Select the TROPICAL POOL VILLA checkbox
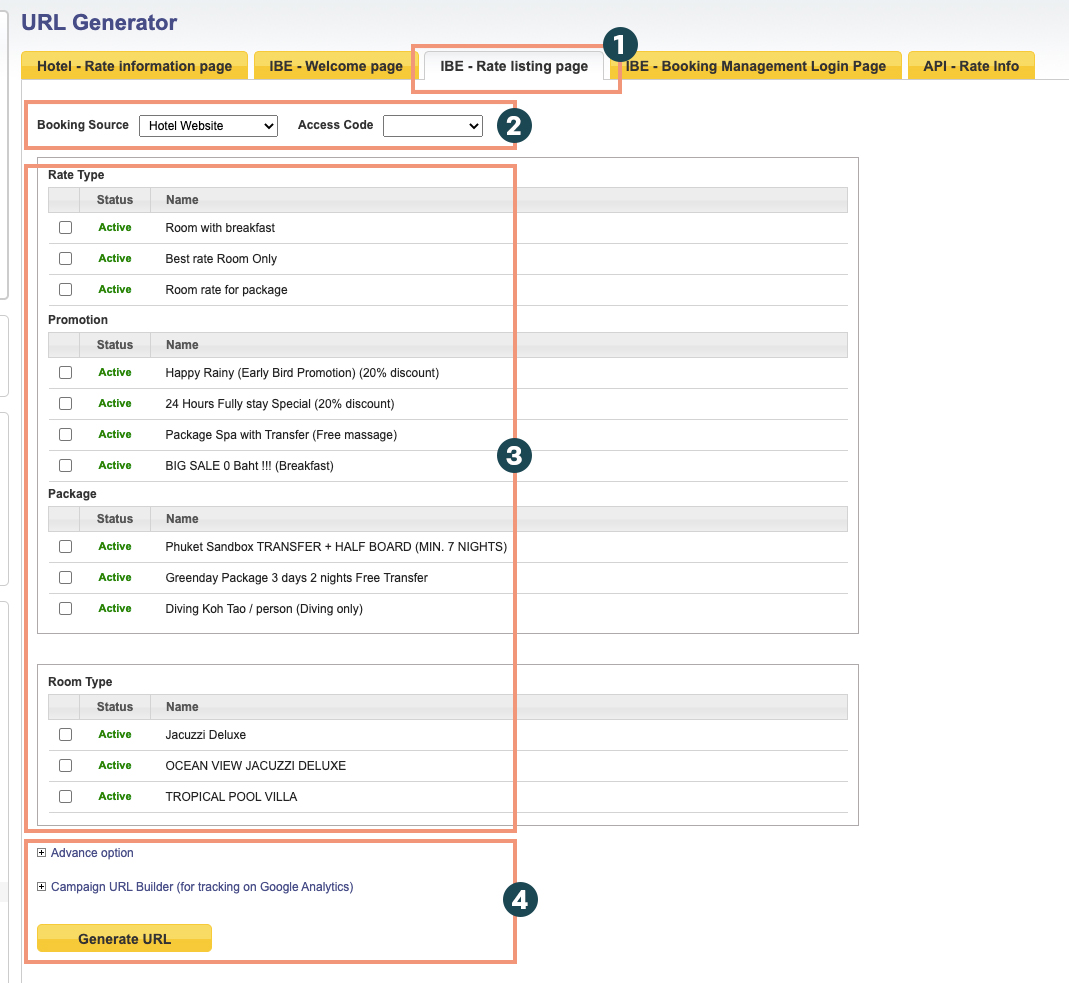This screenshot has height=983, width=1069. coord(65,796)
